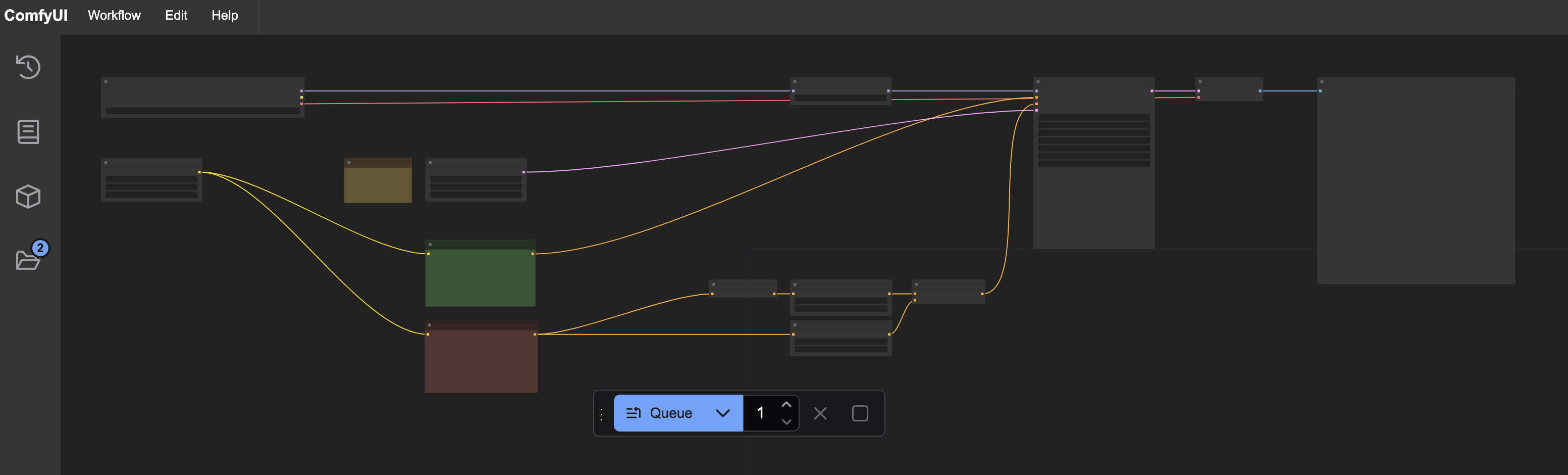Decrease batch count with down arrow
Viewport: 1568px width, 475px height.
(x=786, y=421)
